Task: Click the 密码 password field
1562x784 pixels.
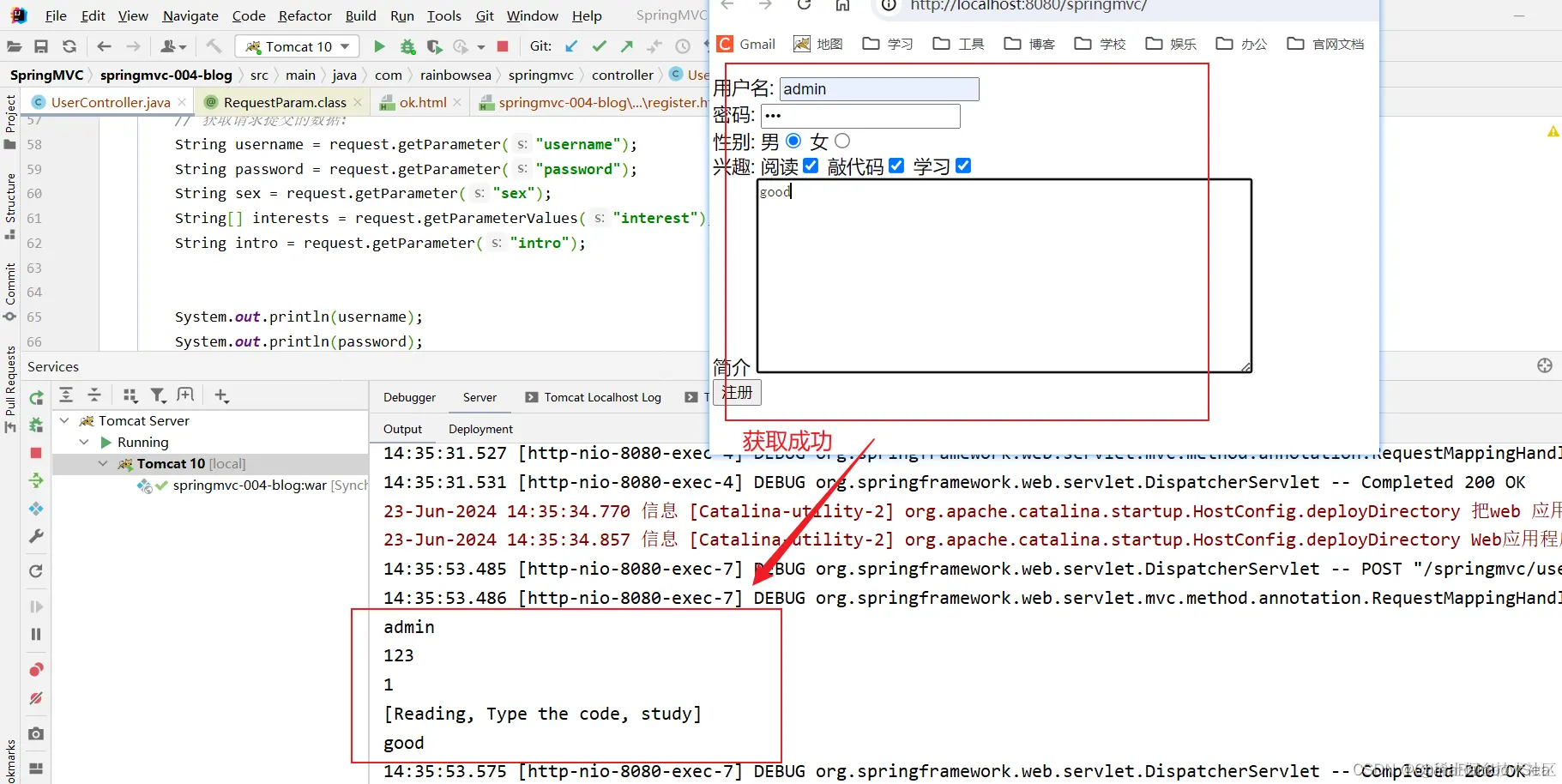Action: click(x=860, y=116)
